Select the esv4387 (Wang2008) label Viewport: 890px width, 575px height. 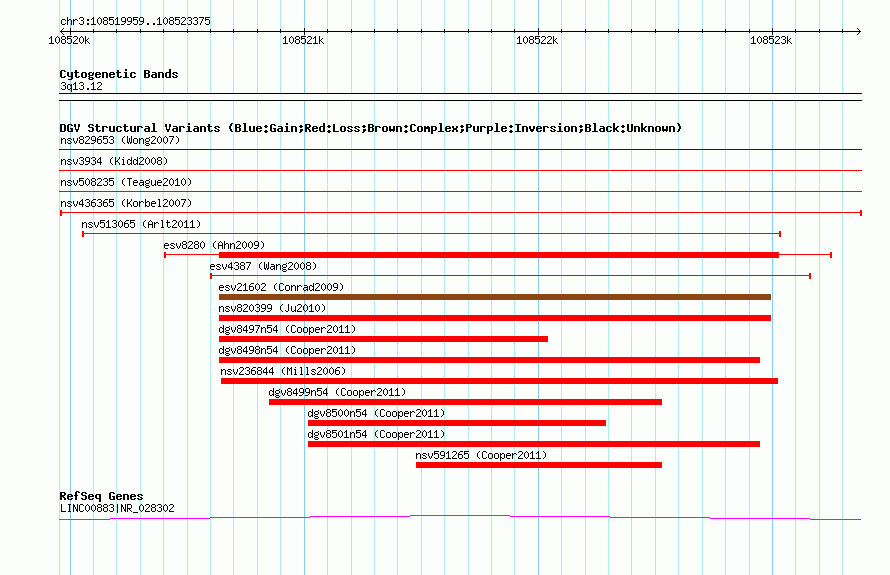tap(263, 266)
